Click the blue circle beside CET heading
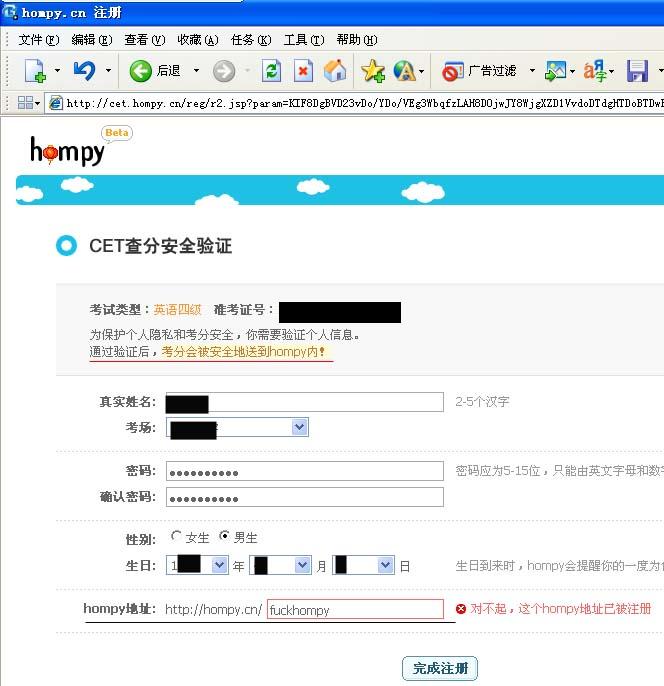The width and height of the screenshot is (664, 686). (66, 245)
